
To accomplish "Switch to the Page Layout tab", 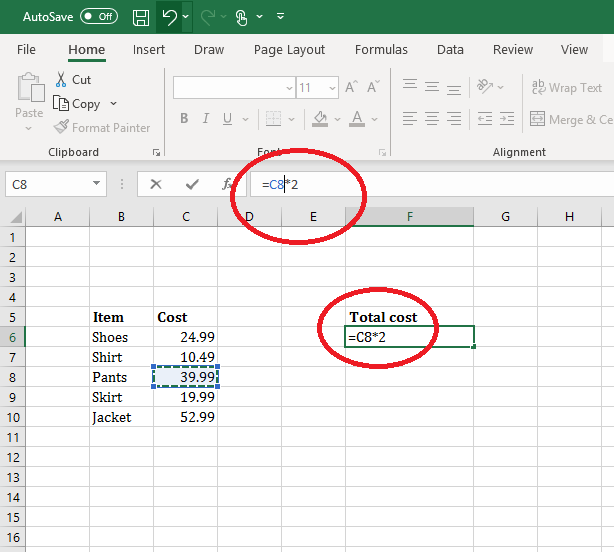I will tap(289, 49).
